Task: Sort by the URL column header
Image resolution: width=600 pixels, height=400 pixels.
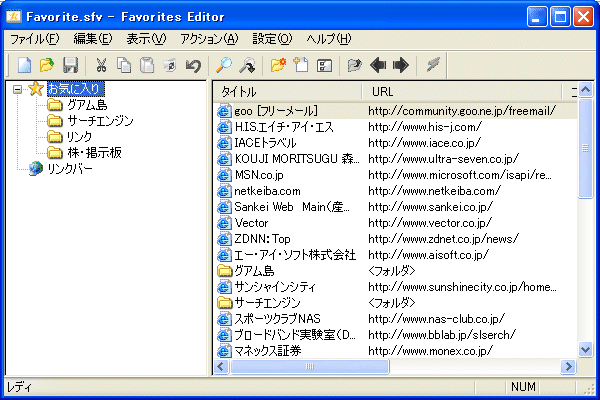Action: tap(461, 92)
